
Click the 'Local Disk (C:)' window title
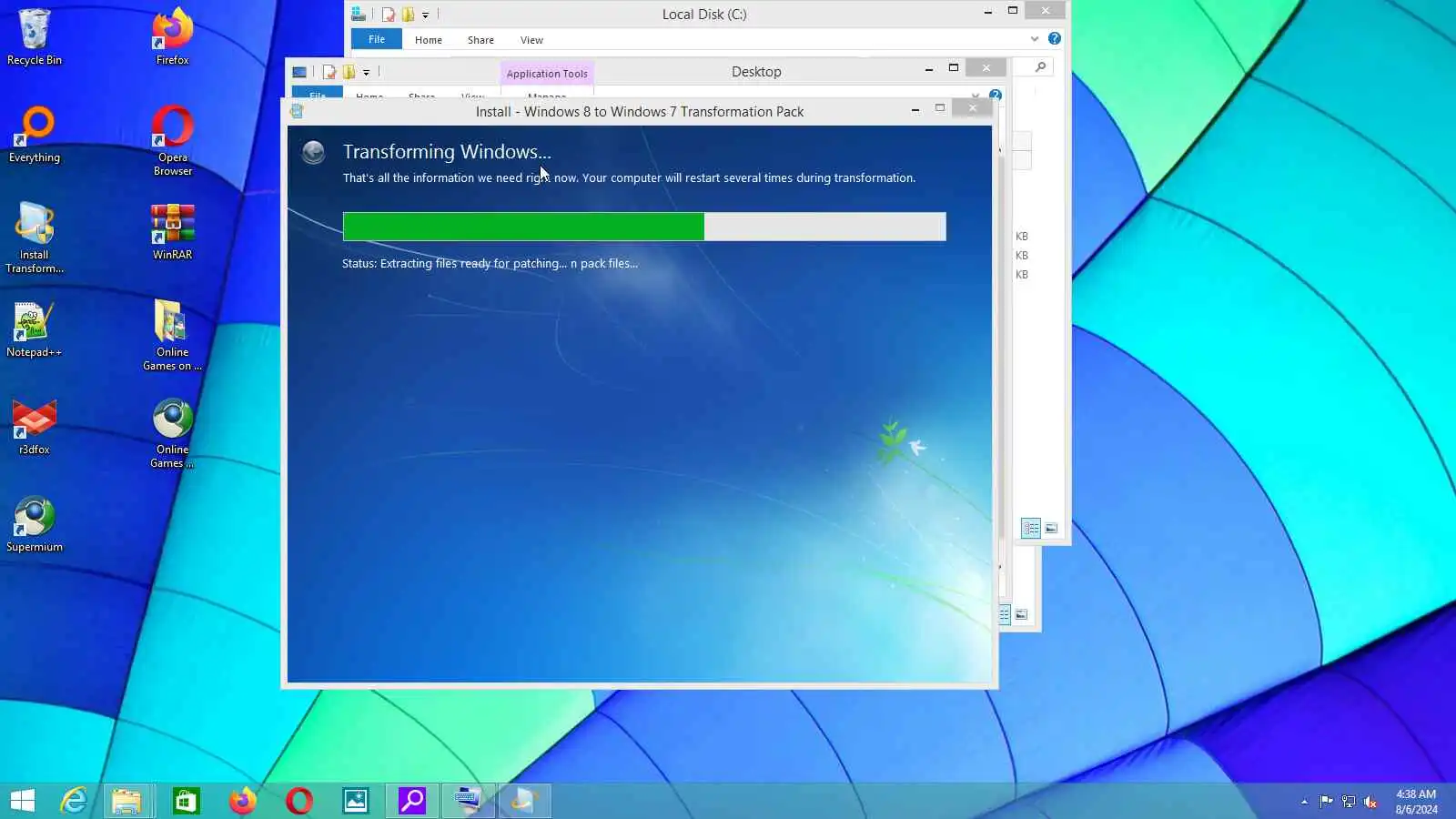704,15
